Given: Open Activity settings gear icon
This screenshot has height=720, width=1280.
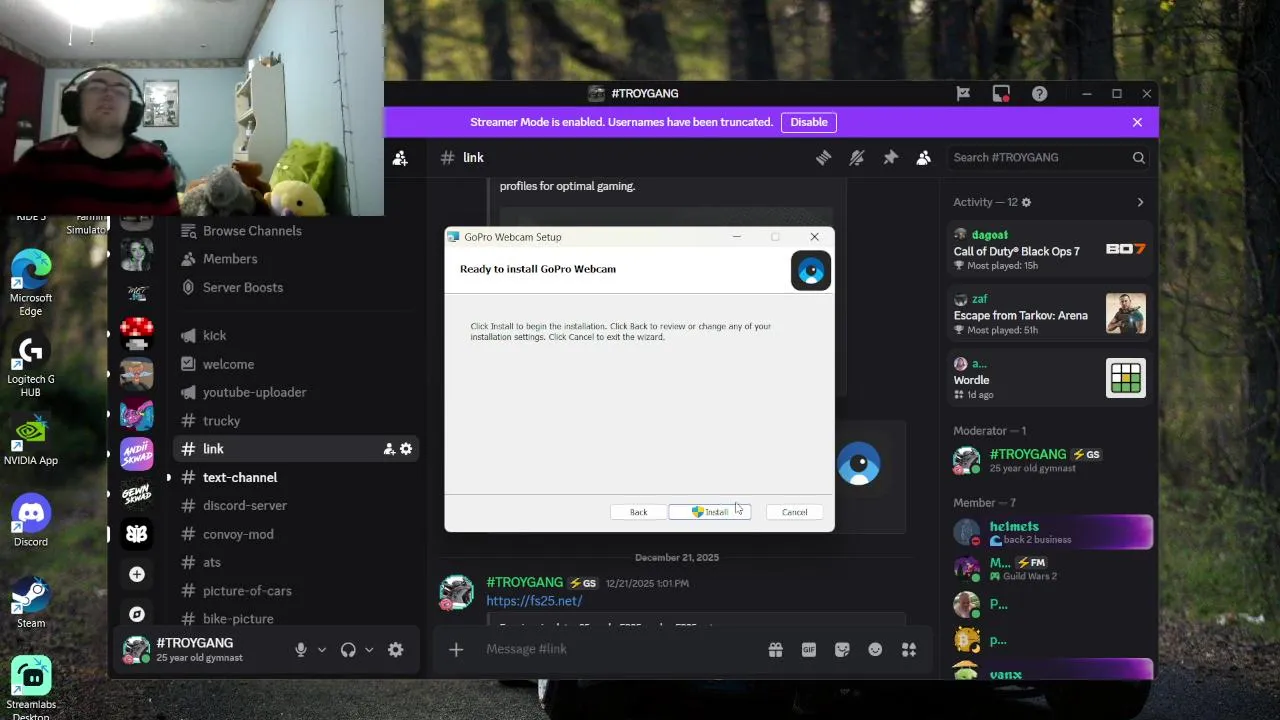Looking at the screenshot, I should click(1026, 202).
